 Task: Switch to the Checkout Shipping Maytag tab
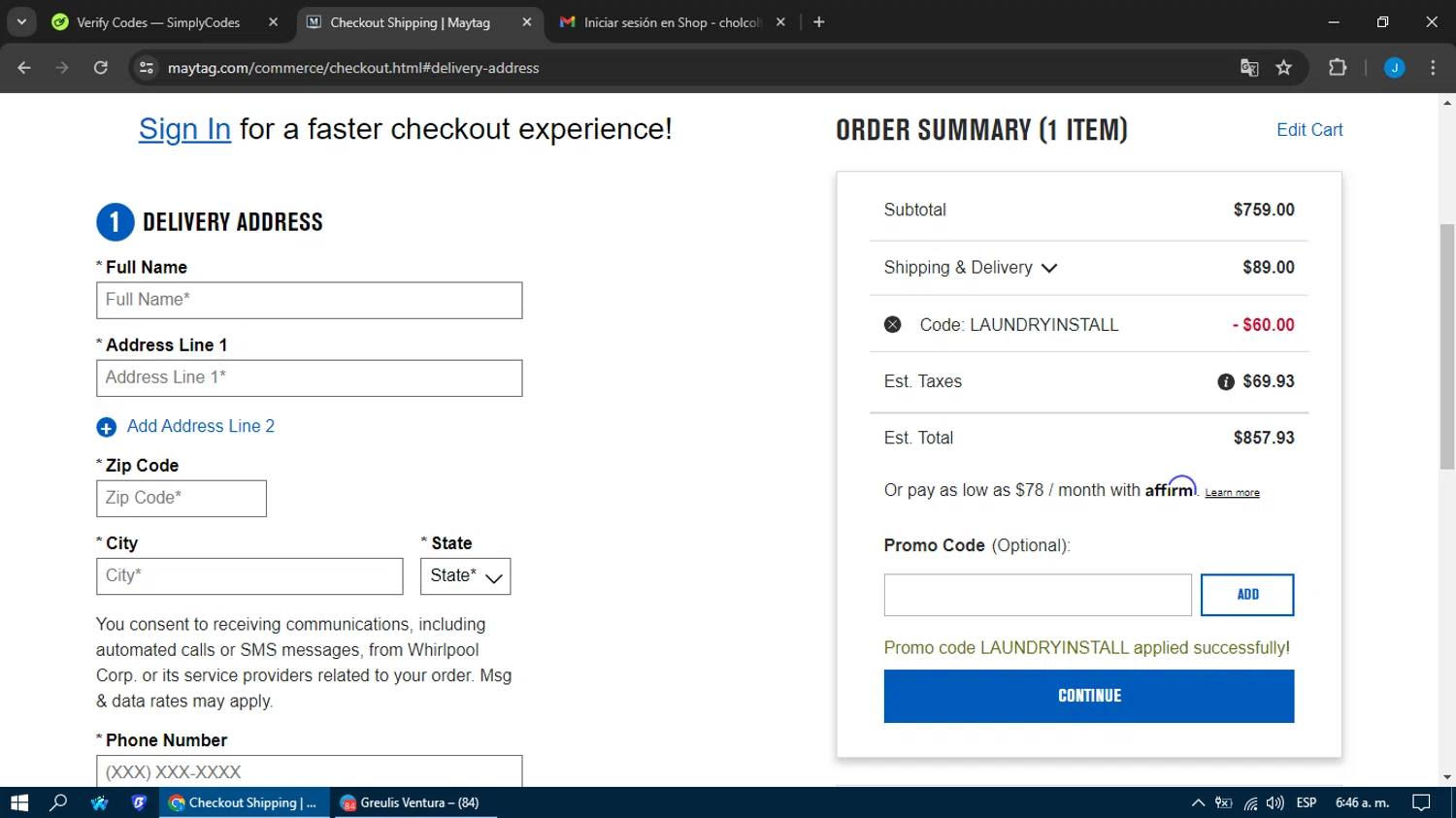pos(419,22)
